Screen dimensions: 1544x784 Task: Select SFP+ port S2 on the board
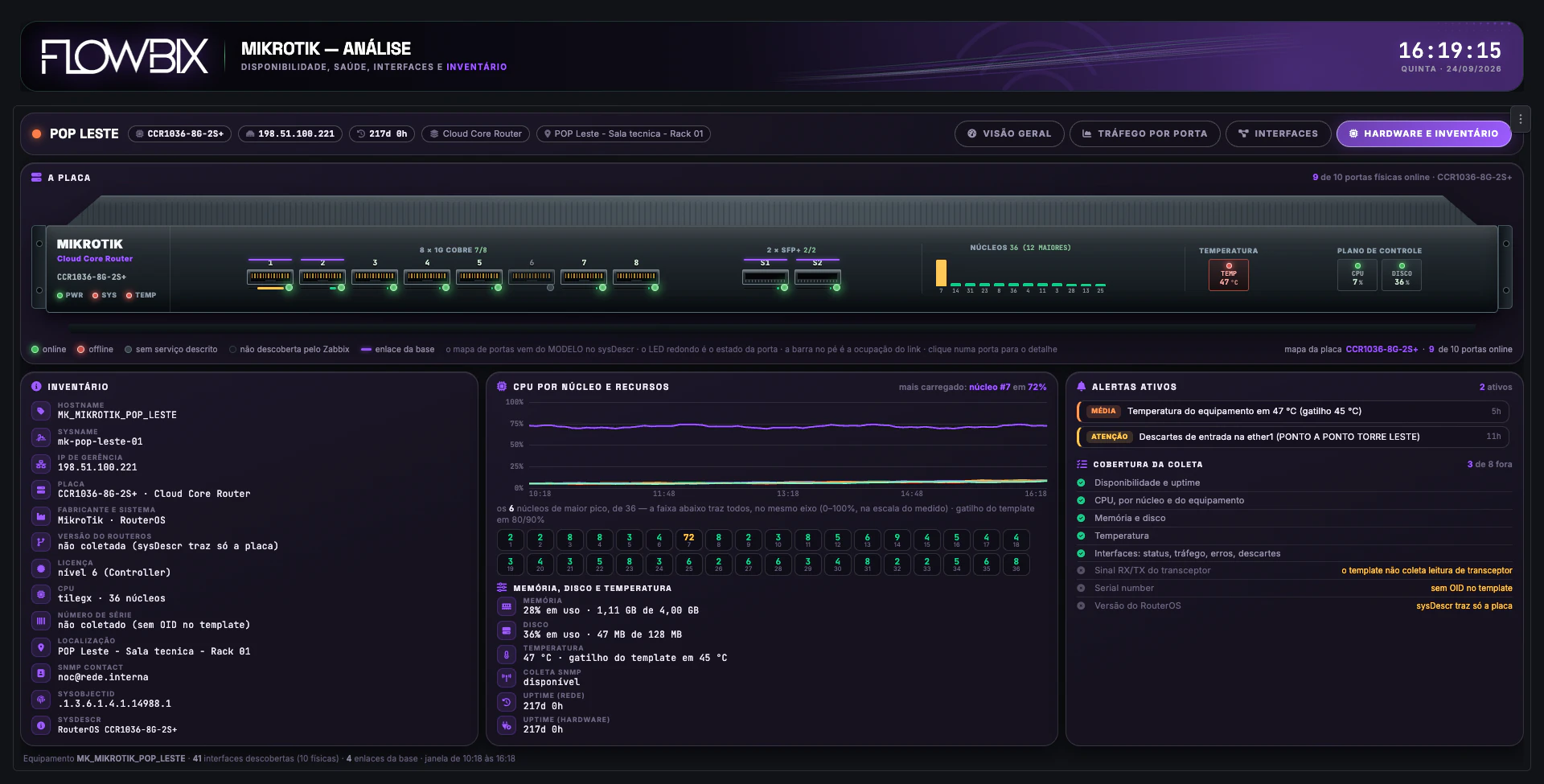click(x=818, y=277)
